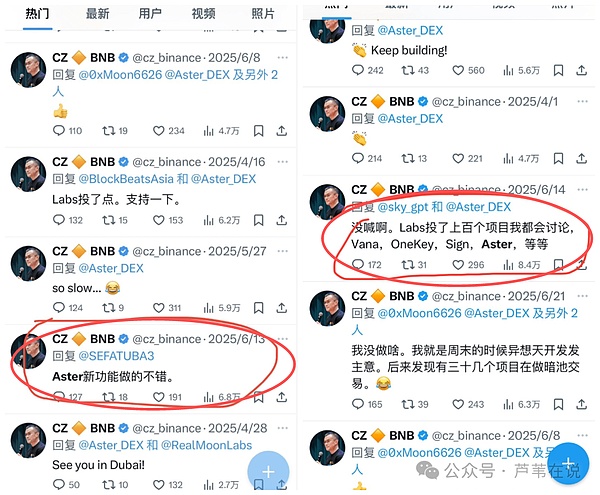This screenshot has height=495, width=600.
Task: Bookmark the 2025/4/1 clapping hands tweet
Action: click(558, 158)
